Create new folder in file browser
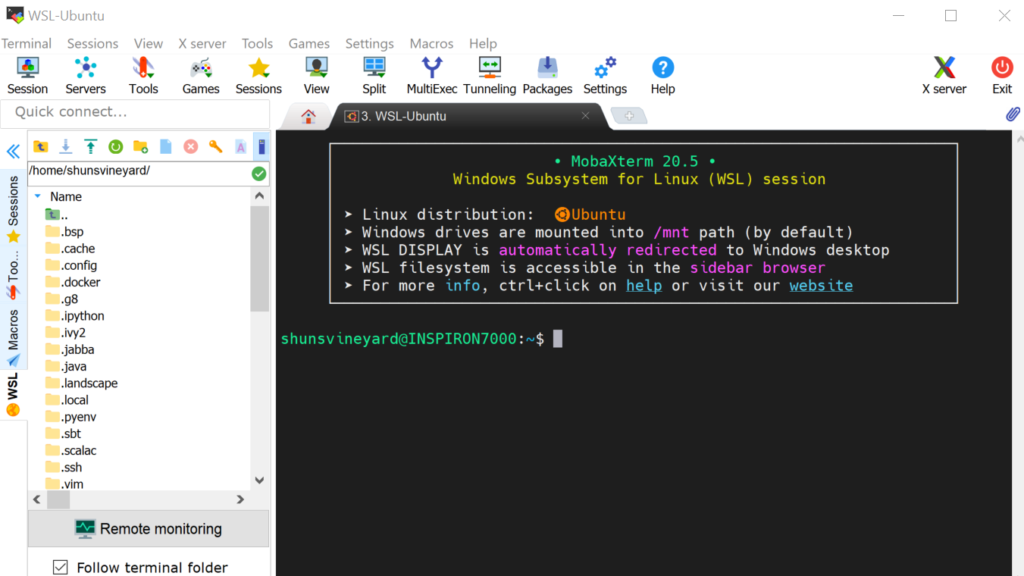Viewport: 1024px width, 576px height. 140,147
